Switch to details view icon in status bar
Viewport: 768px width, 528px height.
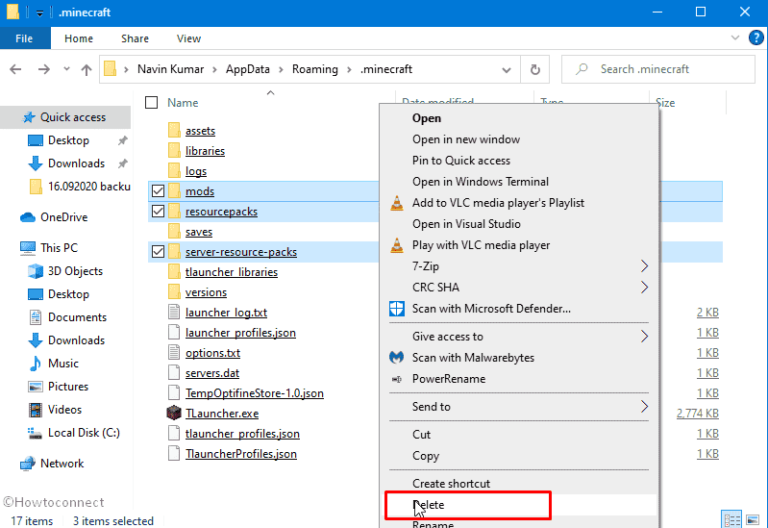point(733,519)
